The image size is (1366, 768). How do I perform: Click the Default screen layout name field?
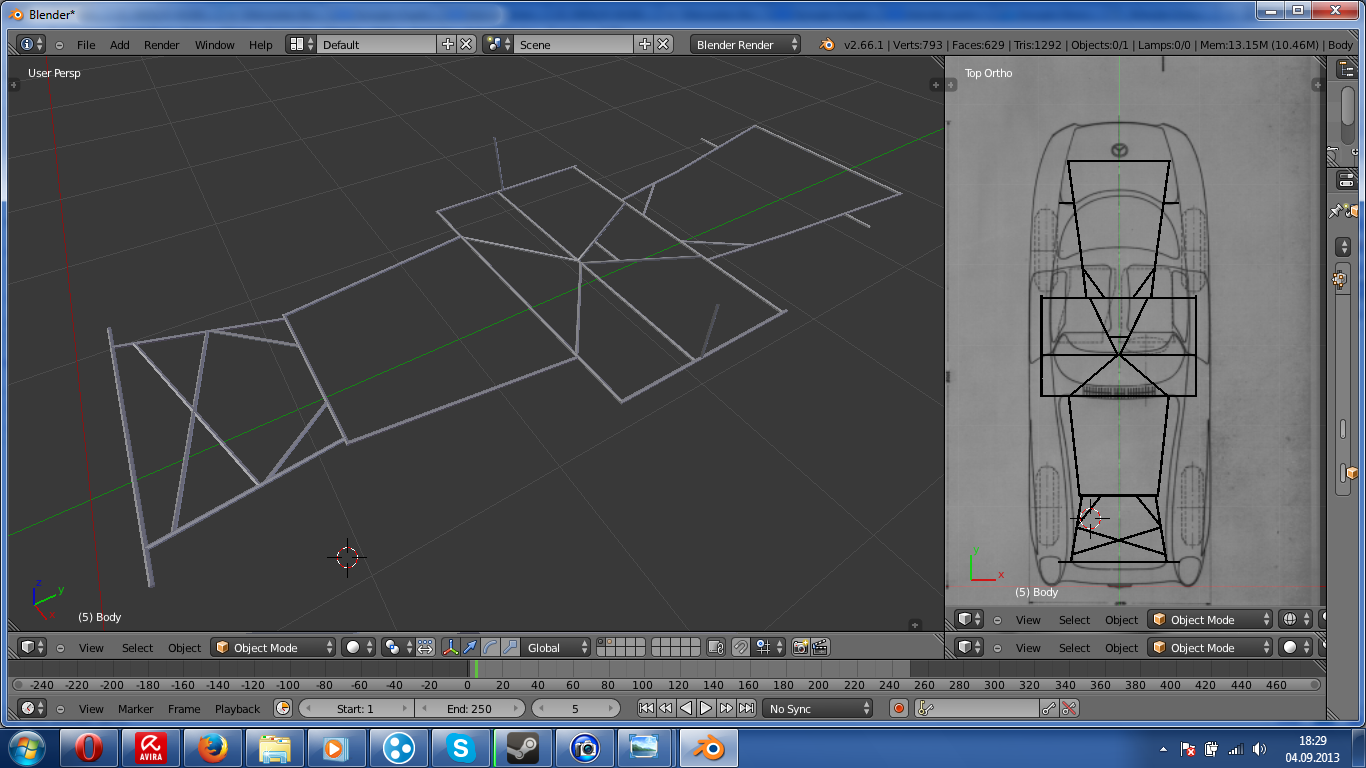pyautogui.click(x=377, y=44)
